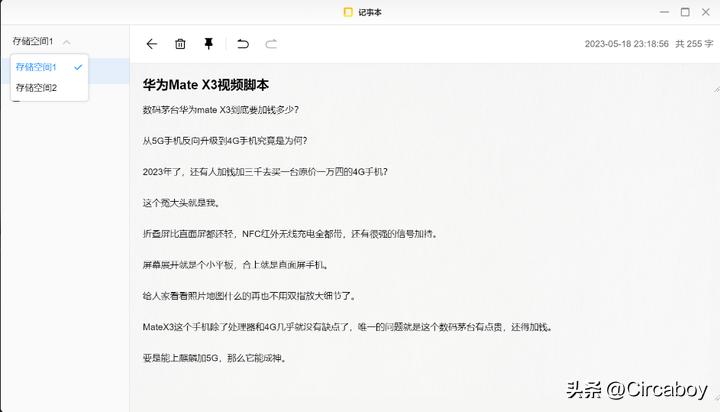Click the line starting with MateX3这个手机
Screen dimensions: 720x412
349,327
